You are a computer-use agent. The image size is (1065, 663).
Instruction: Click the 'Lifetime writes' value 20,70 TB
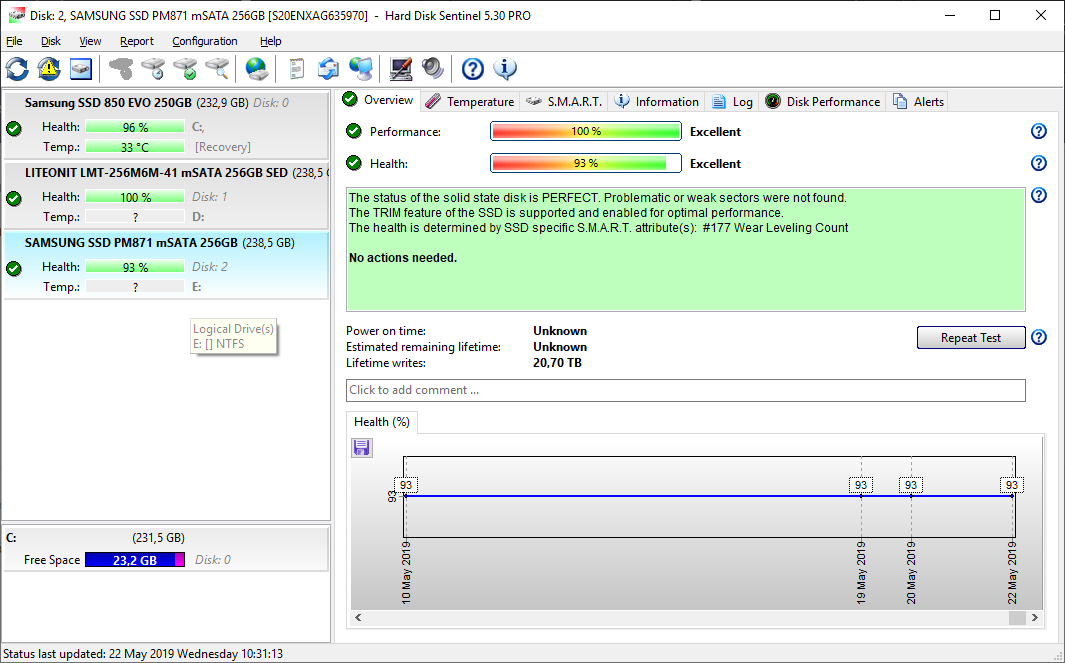click(x=557, y=363)
